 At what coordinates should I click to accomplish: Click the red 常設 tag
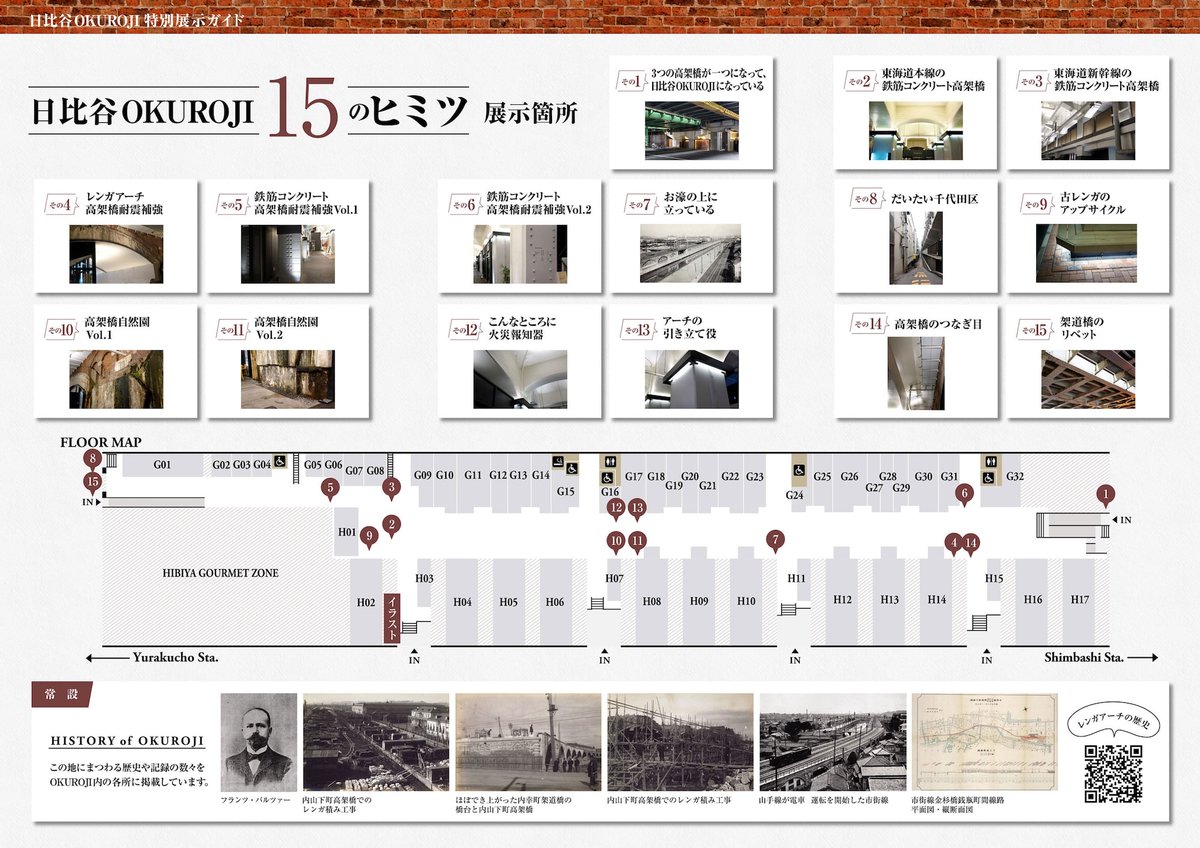click(x=61, y=693)
